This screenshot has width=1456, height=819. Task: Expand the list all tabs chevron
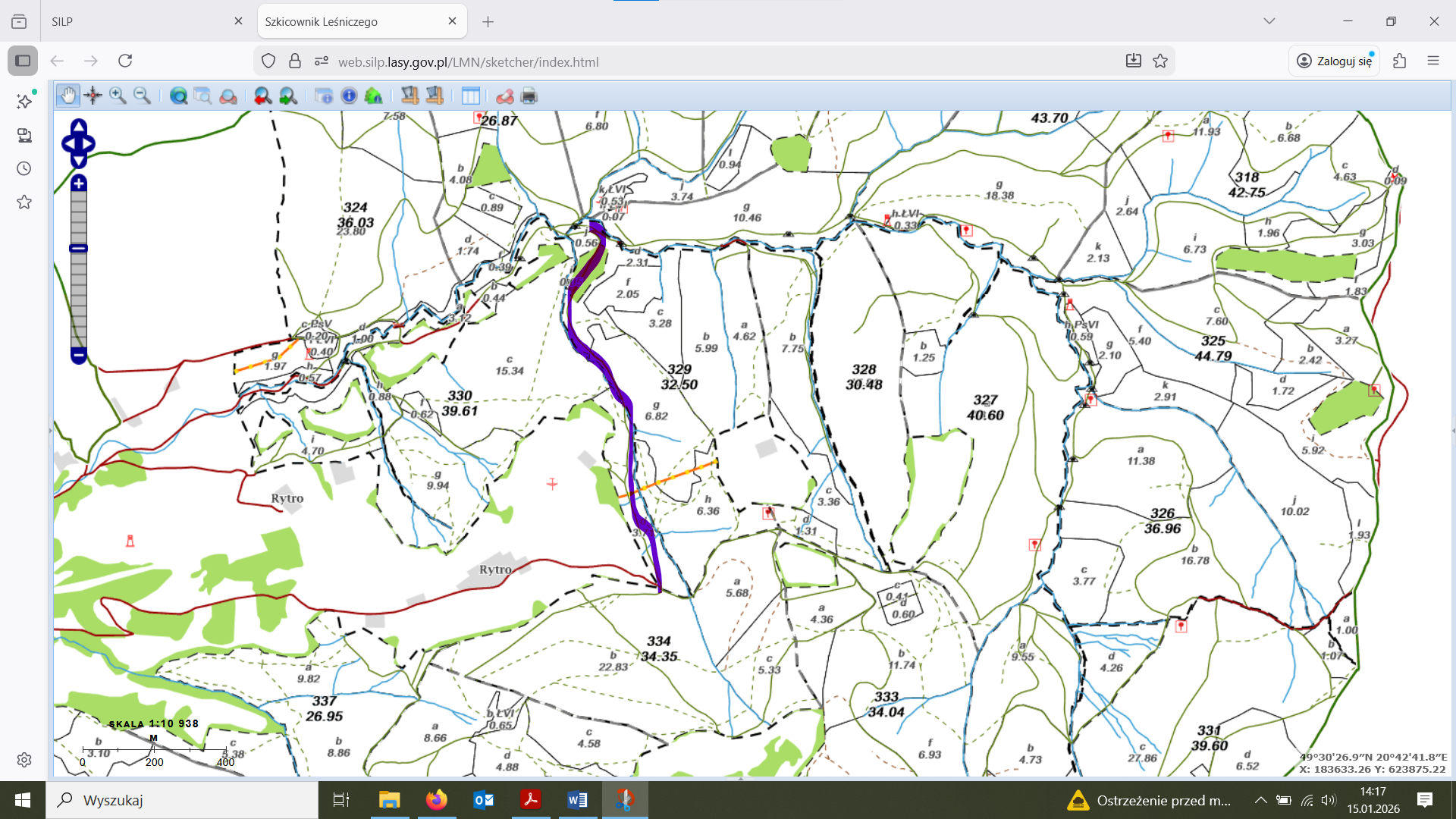(1269, 21)
